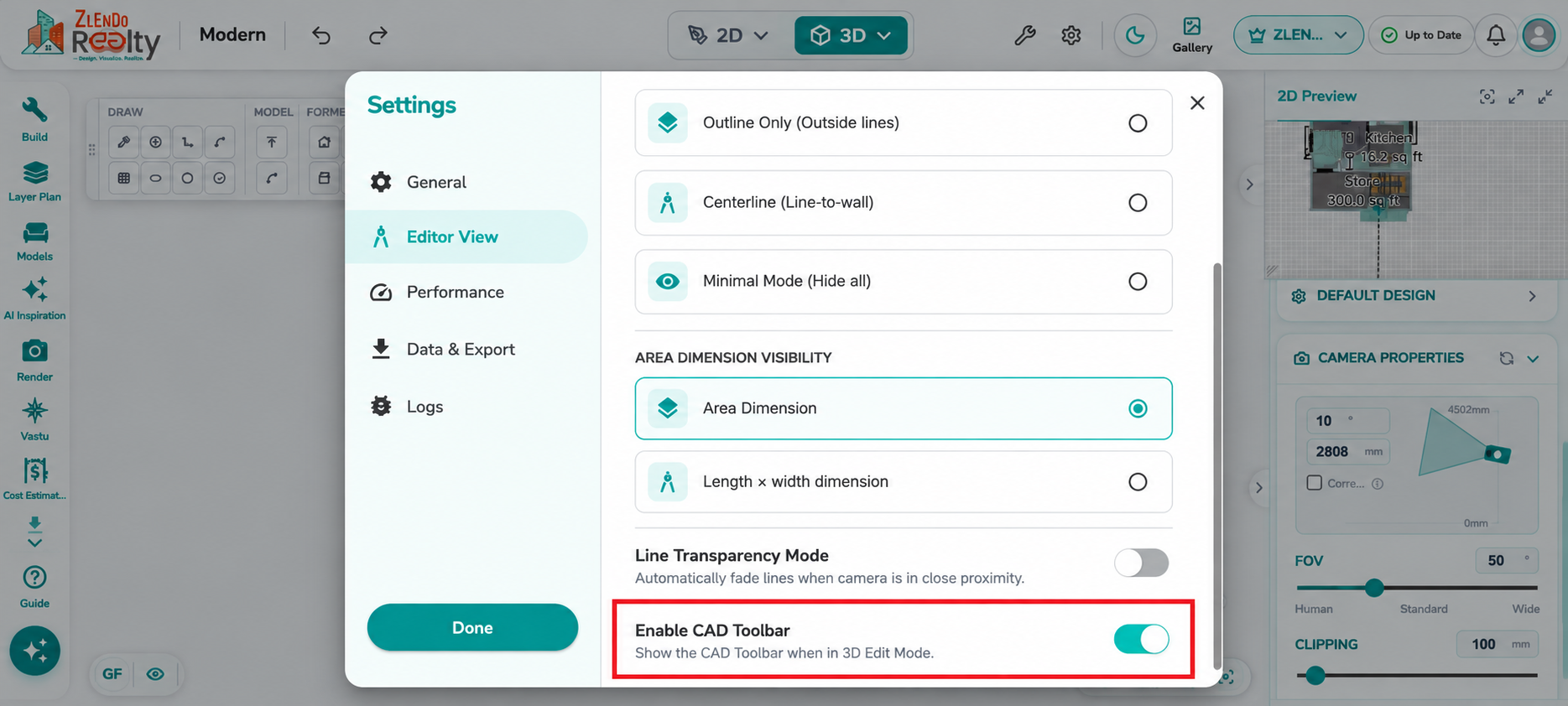Launch AI Inspiration

[34, 299]
